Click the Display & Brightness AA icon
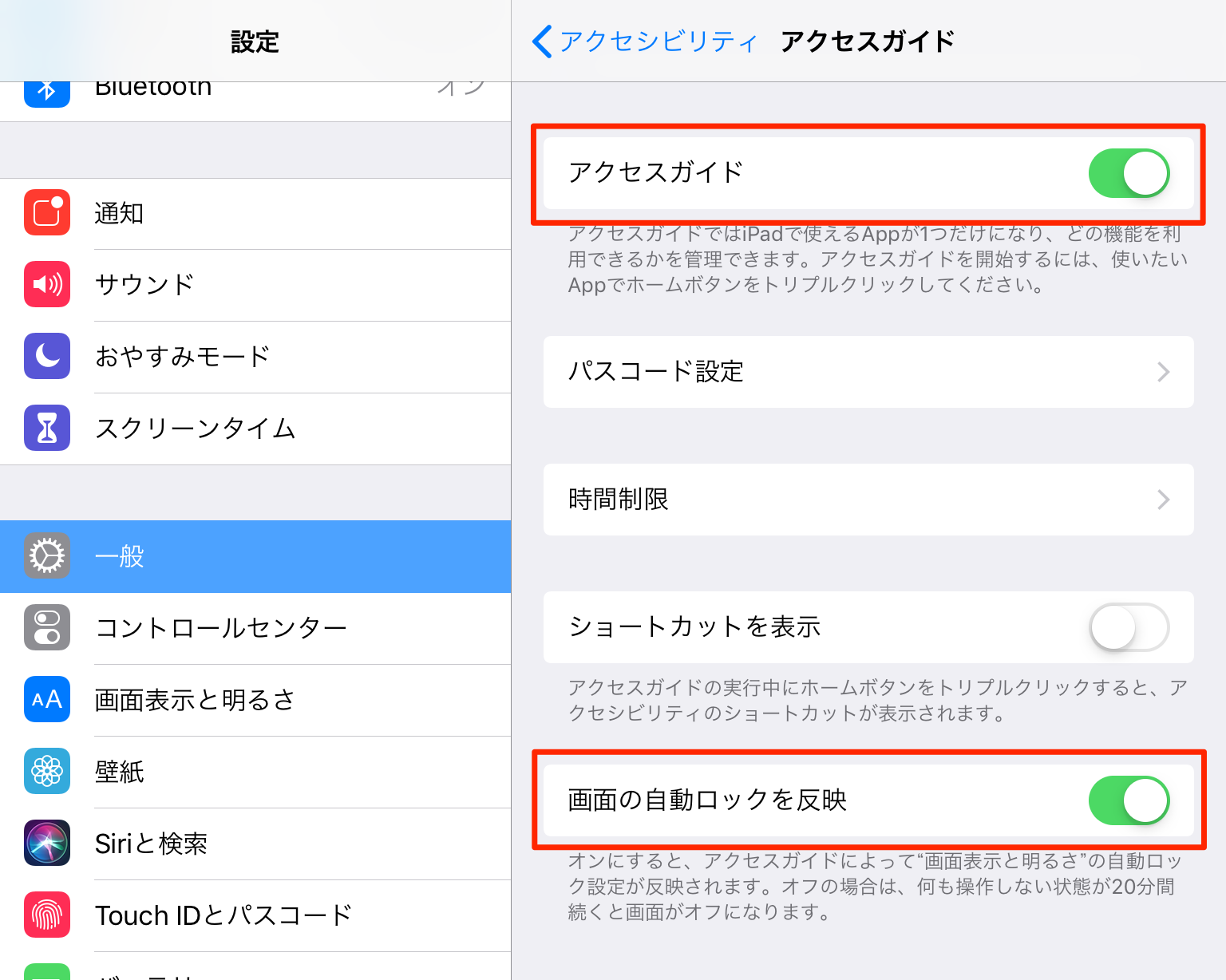 (x=47, y=700)
